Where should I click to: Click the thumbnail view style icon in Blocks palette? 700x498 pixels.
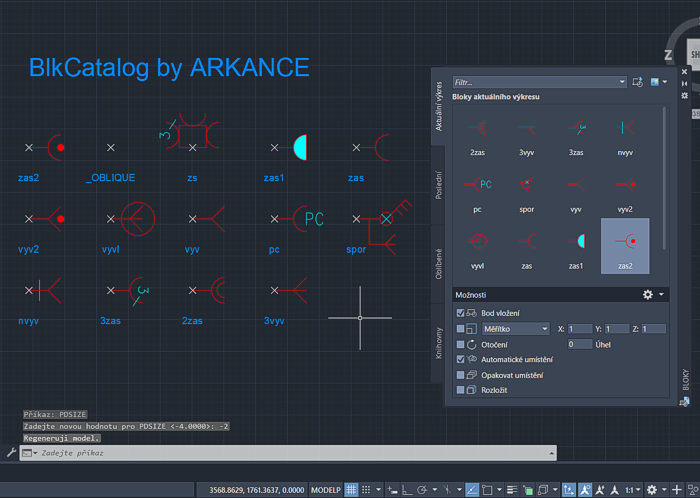654,82
